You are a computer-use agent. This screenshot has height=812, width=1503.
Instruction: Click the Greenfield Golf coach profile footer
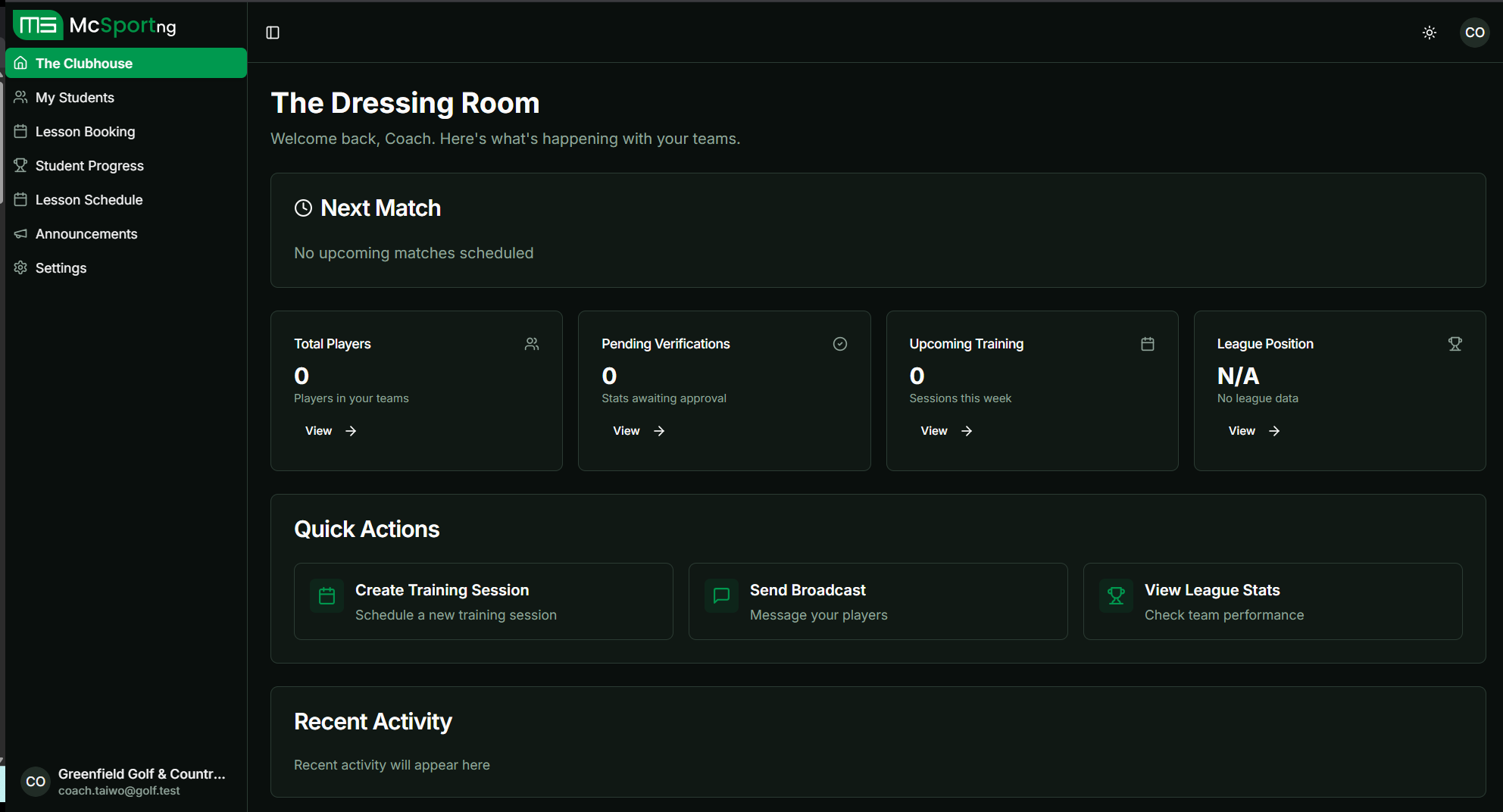point(126,781)
